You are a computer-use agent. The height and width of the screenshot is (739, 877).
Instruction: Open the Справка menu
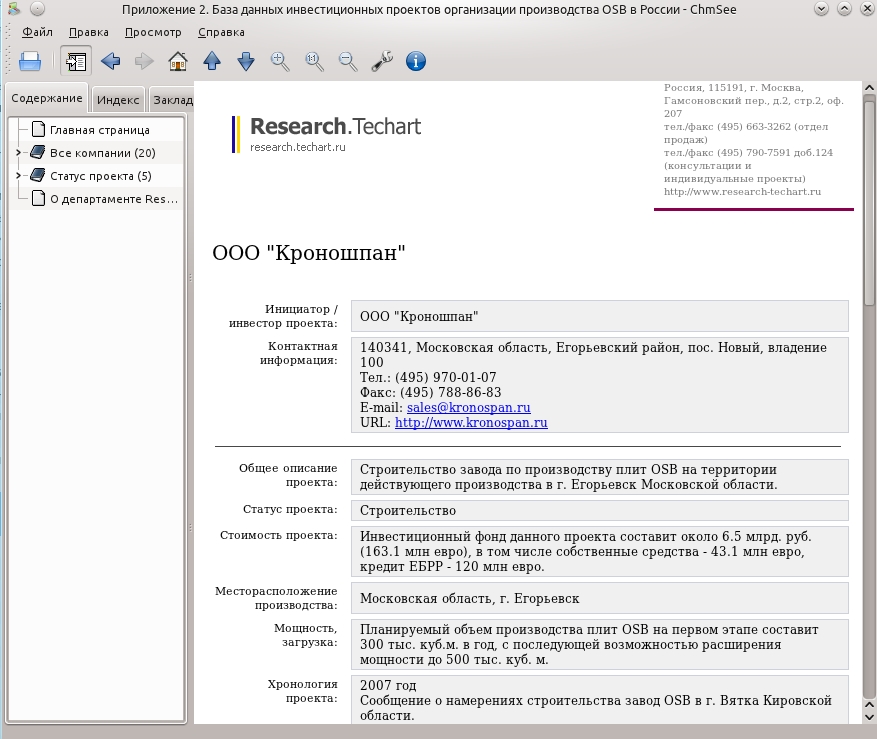pyautogui.click(x=221, y=32)
